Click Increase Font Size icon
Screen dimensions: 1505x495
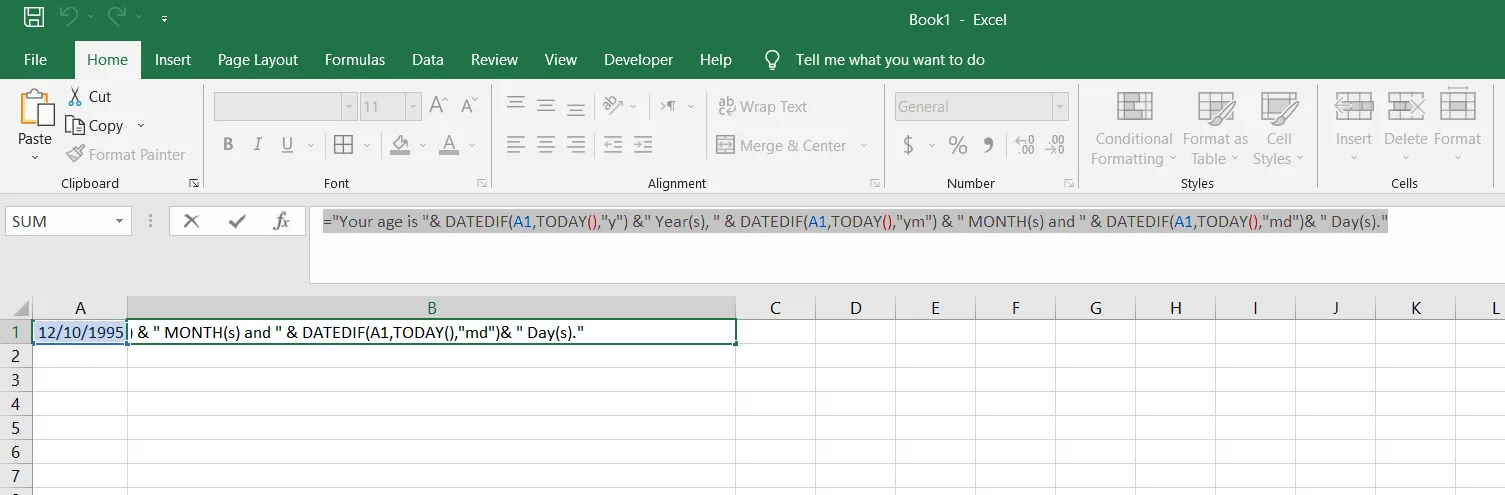438,106
